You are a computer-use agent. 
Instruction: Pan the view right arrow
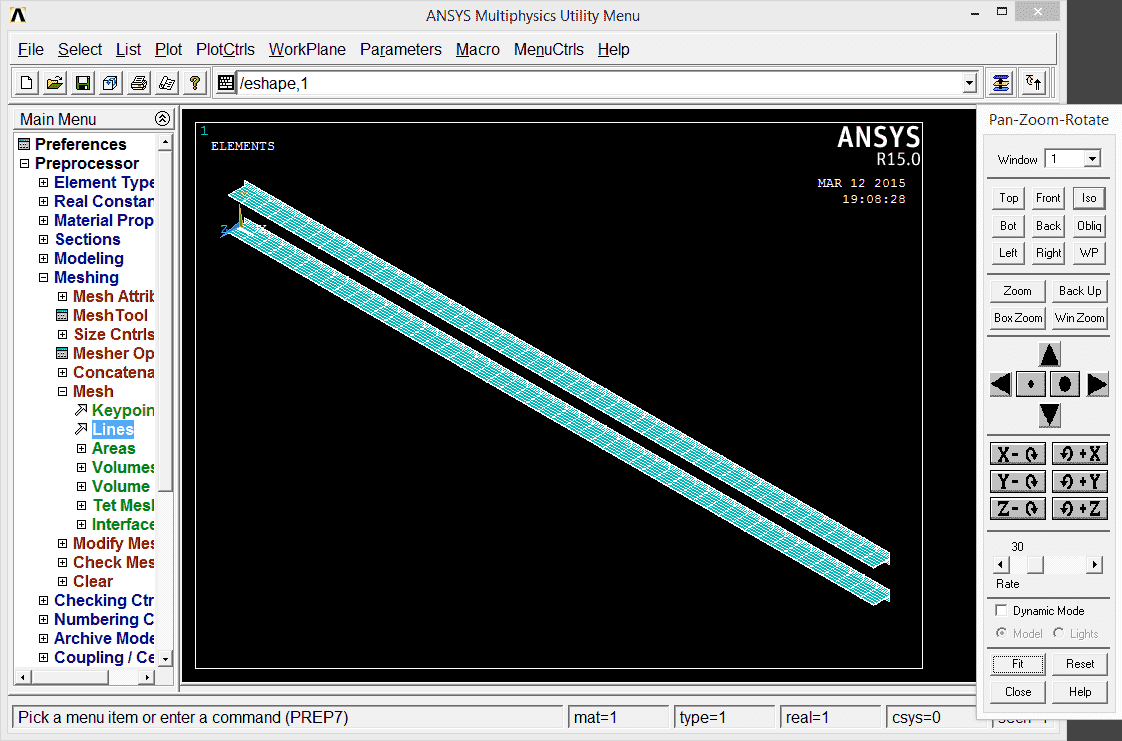(1097, 385)
